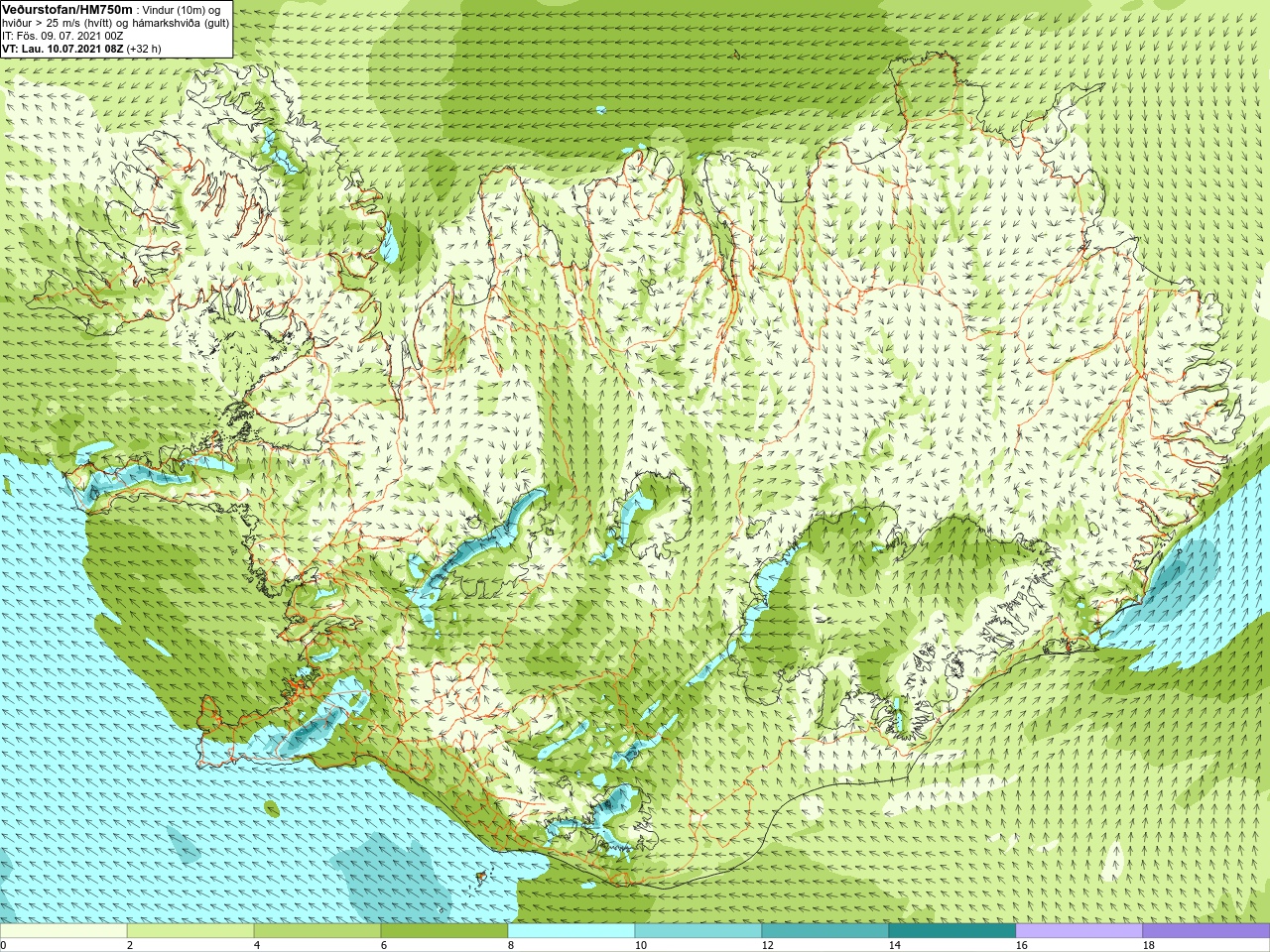The image size is (1270, 952).
Task: Click the dark teal 14–16 m/s legend swatch
Action: pyautogui.click(x=952, y=931)
